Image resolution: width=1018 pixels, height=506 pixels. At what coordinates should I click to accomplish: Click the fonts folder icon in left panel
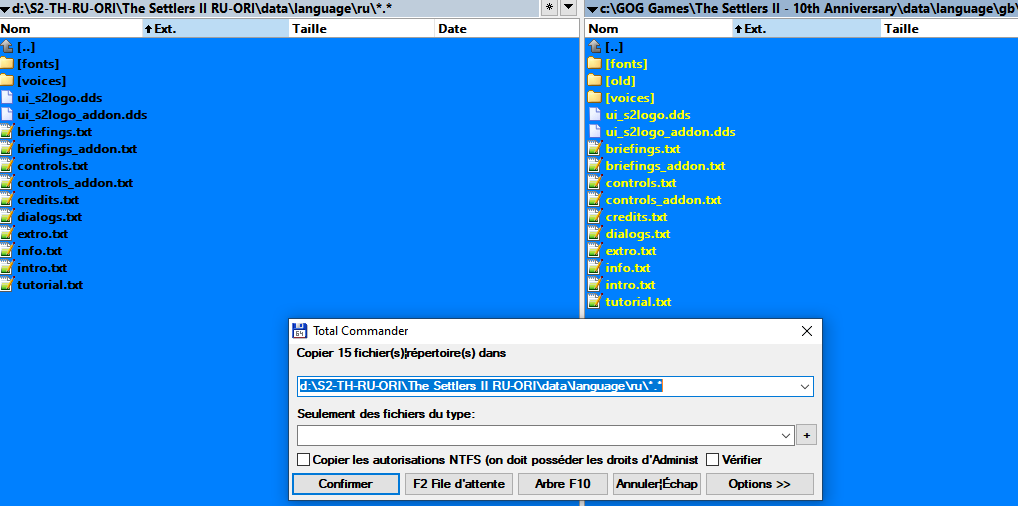(x=6, y=63)
